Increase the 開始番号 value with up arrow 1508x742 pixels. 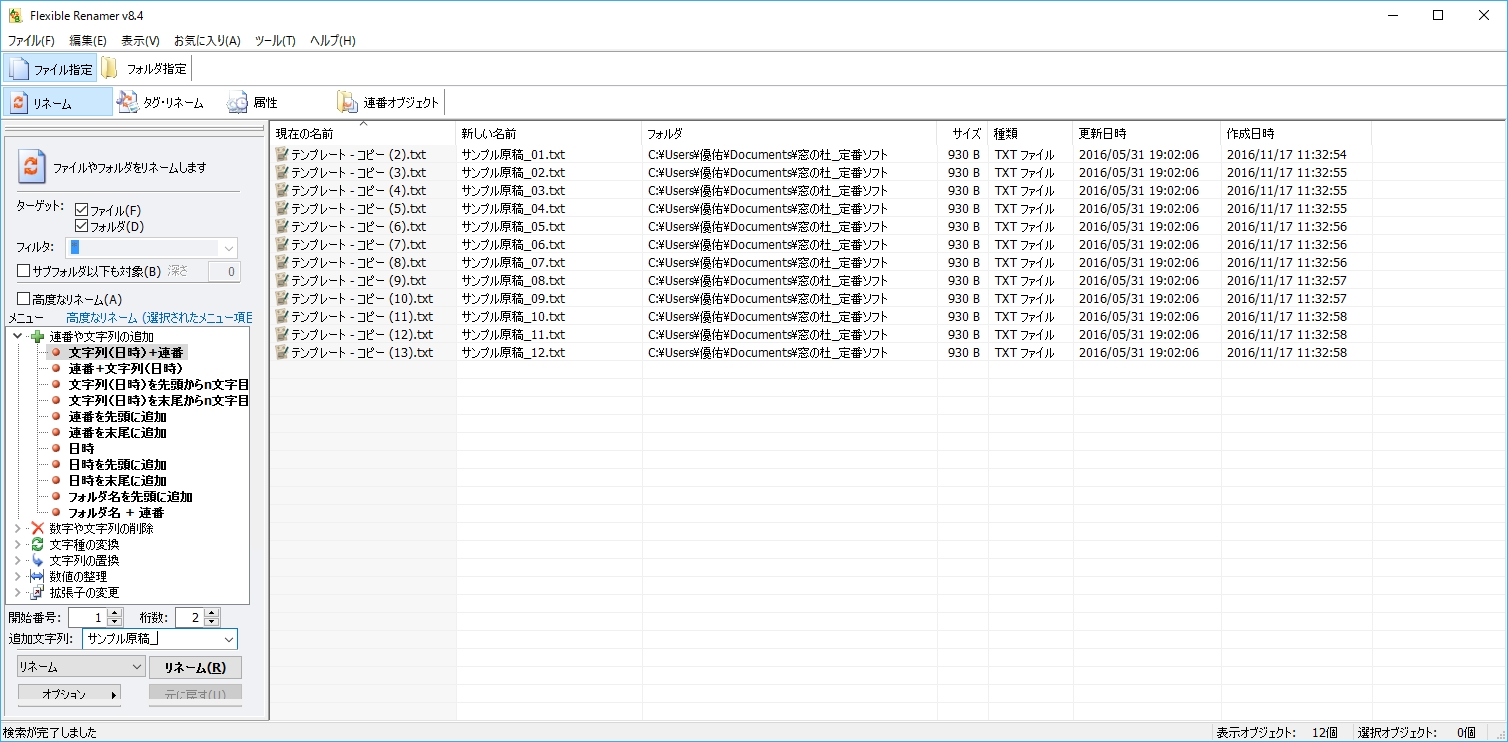pyautogui.click(x=114, y=613)
